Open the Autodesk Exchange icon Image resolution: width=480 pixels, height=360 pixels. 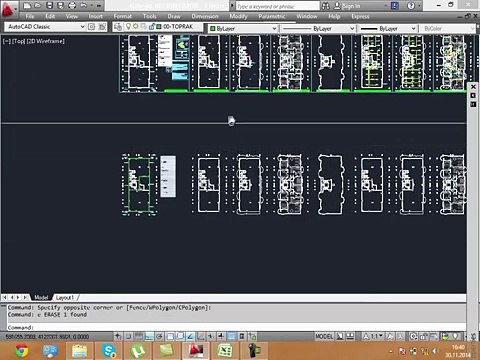pyautogui.click(x=395, y=6)
